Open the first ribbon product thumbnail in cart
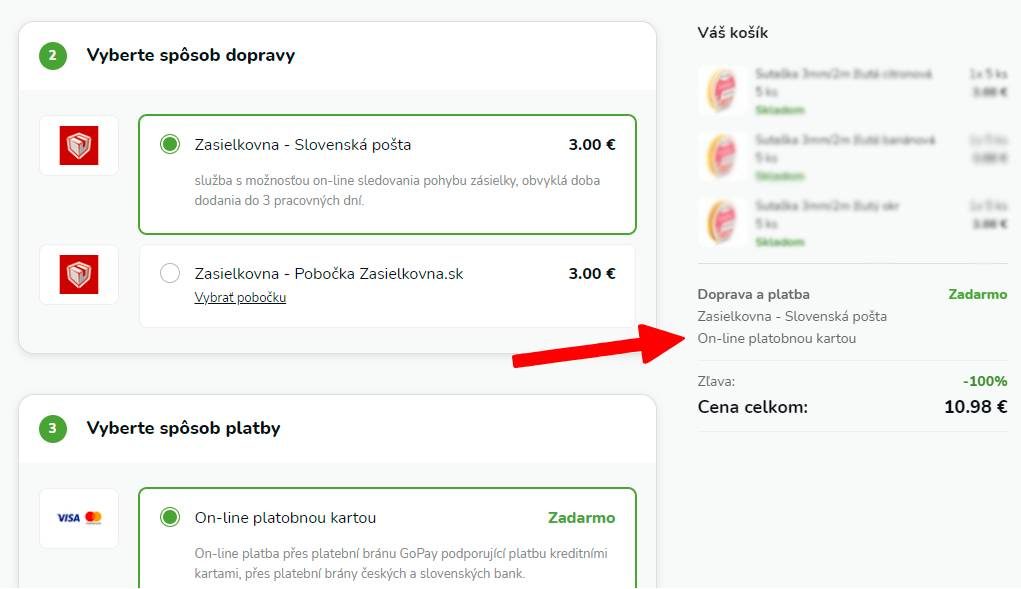Viewport: 1021px width, 589px height. (722, 90)
